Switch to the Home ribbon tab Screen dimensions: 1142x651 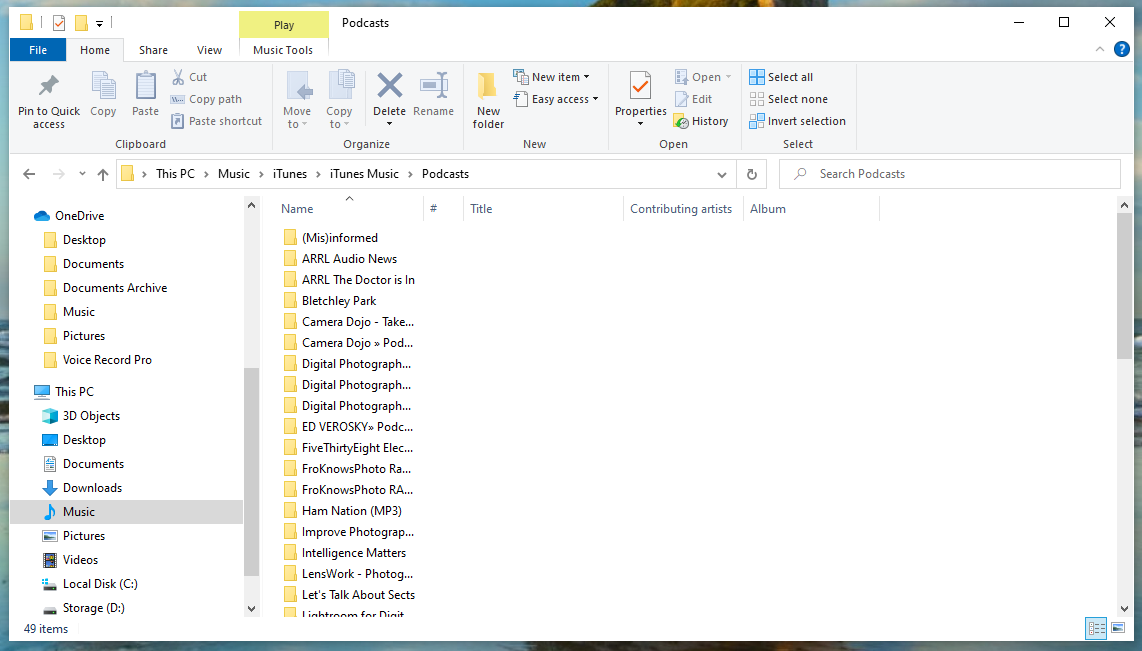(95, 50)
